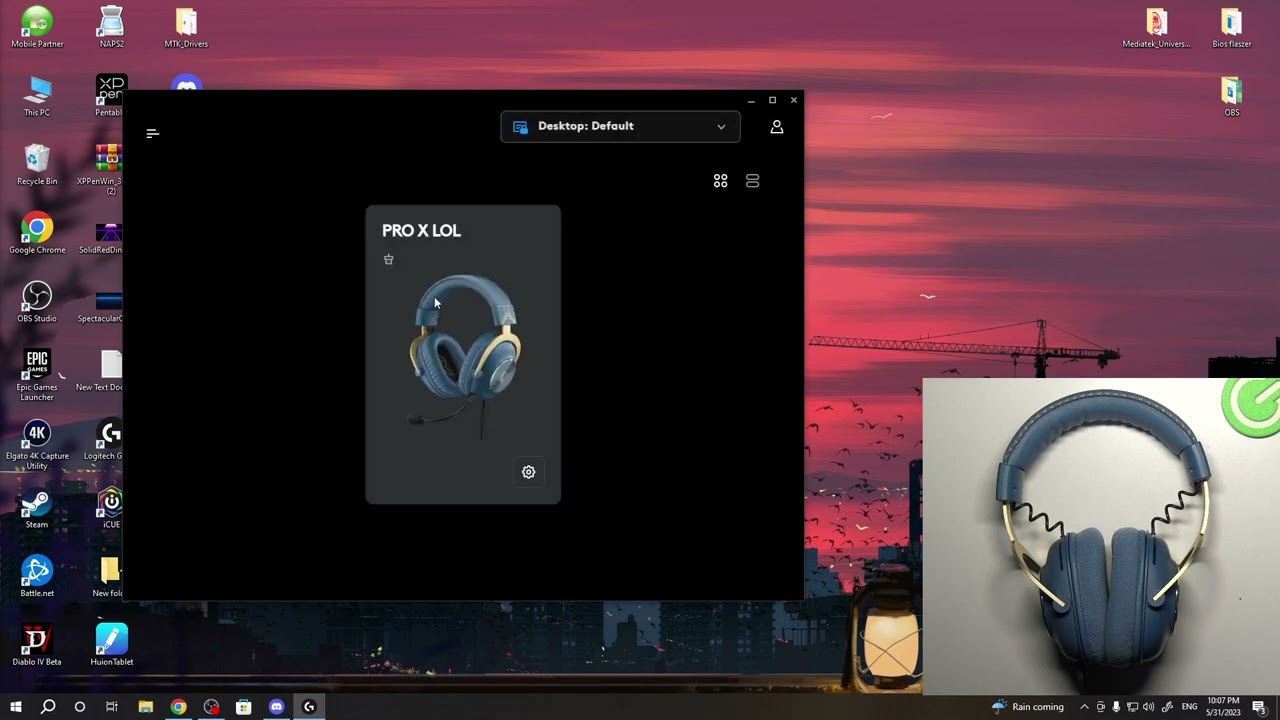Open Cortana from the taskbar
Viewport: 1280px width, 720px height.
[x=80, y=707]
